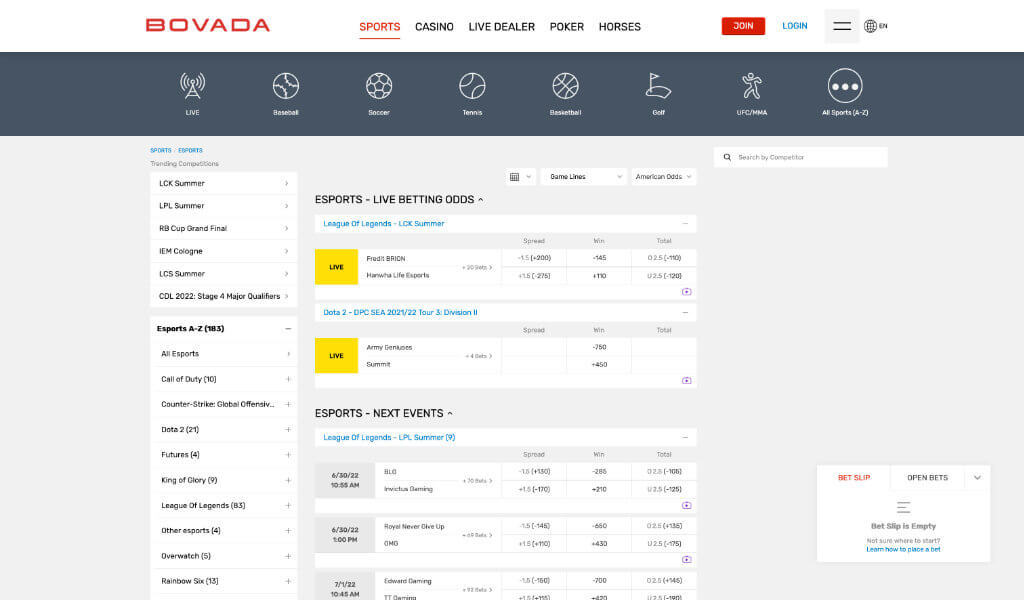Open live stream icon for Army Geniuses match
1024x600 pixels.
click(x=686, y=381)
